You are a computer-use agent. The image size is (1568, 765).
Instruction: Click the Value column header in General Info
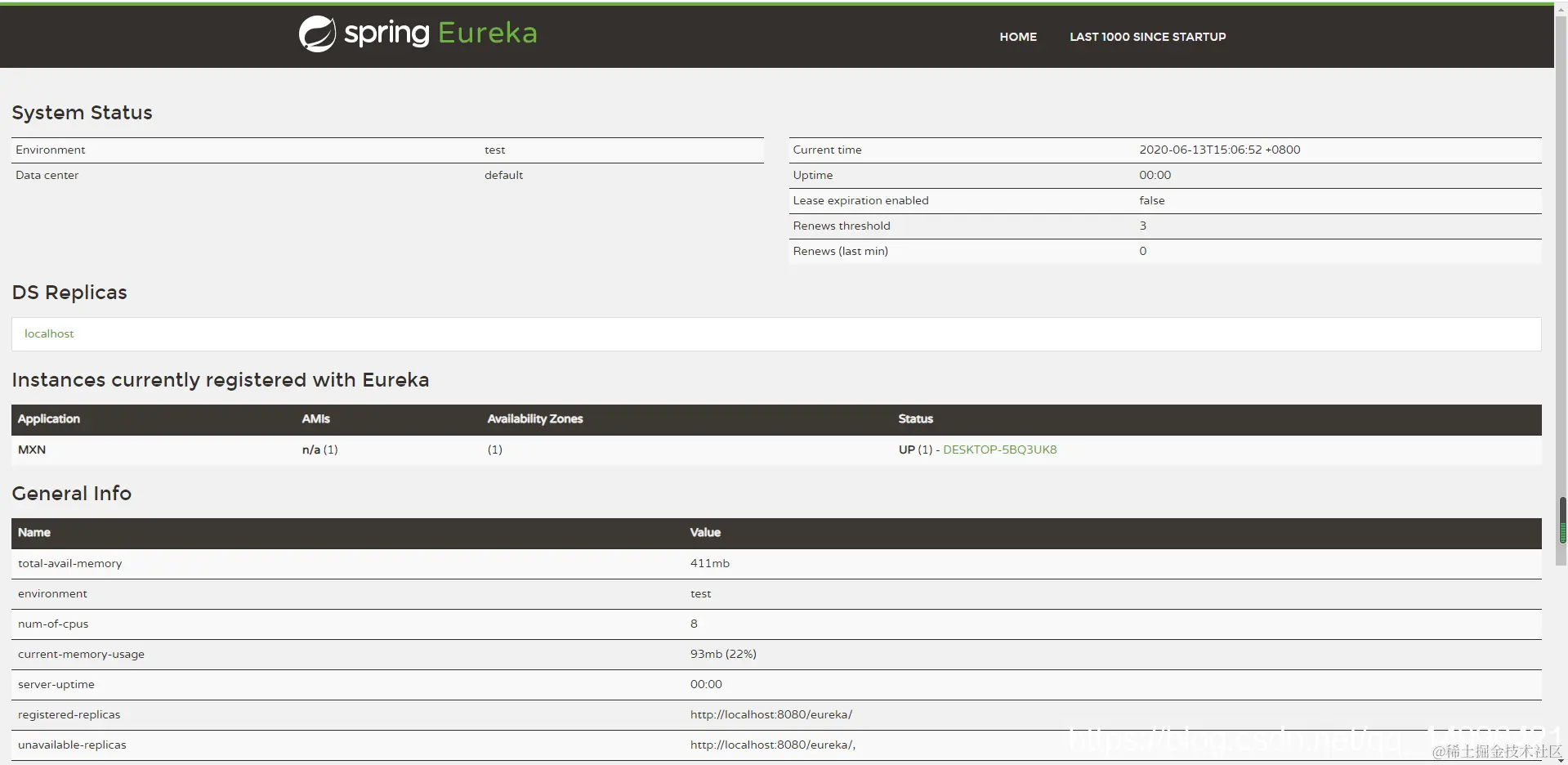pyautogui.click(x=705, y=532)
